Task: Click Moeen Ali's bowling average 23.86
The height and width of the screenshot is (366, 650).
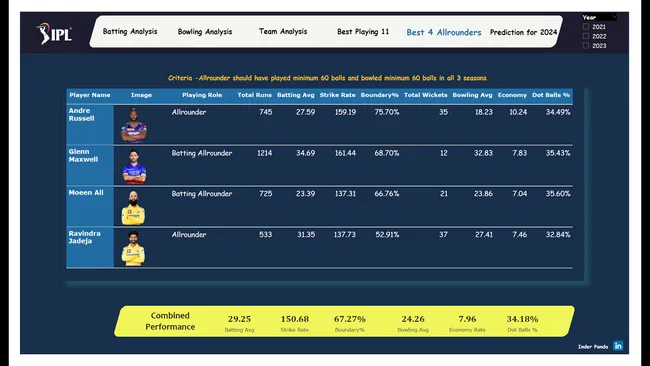Action: coord(483,194)
